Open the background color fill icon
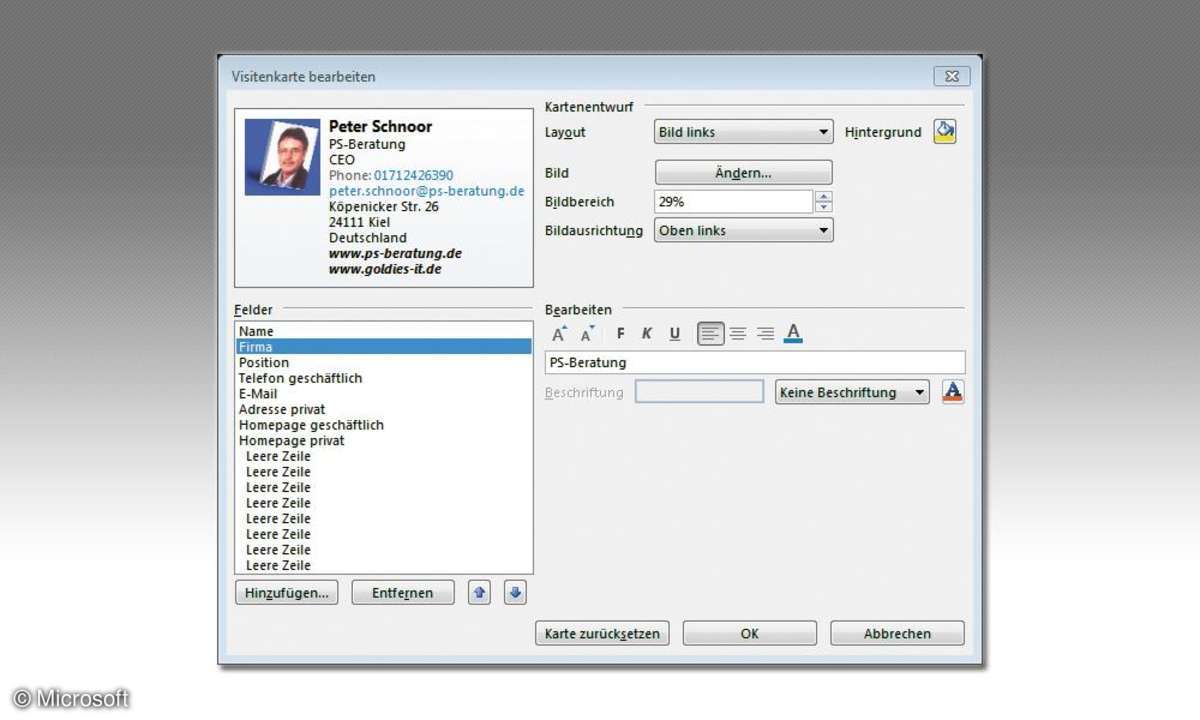This screenshot has height=720, width=1200. click(x=944, y=132)
